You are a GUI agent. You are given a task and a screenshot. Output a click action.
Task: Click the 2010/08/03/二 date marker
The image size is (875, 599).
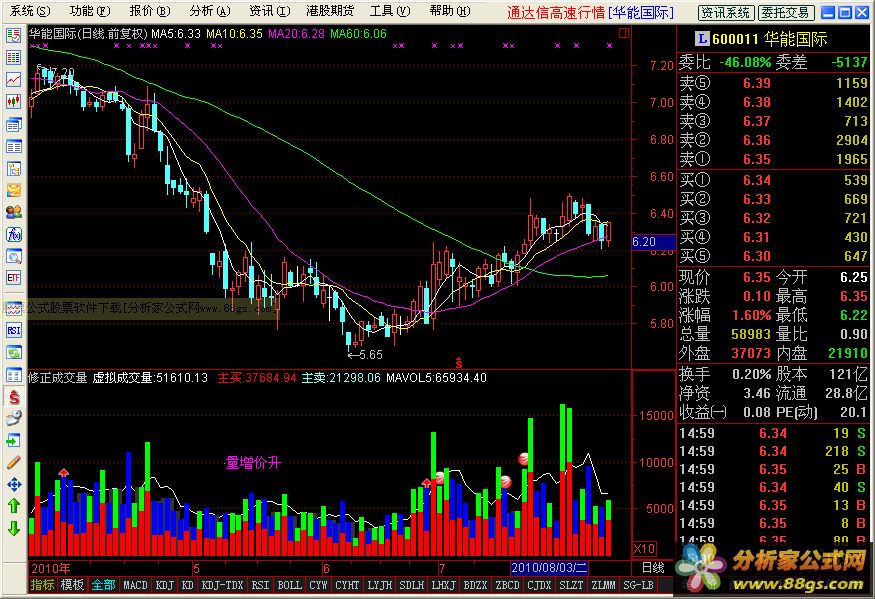coord(549,568)
